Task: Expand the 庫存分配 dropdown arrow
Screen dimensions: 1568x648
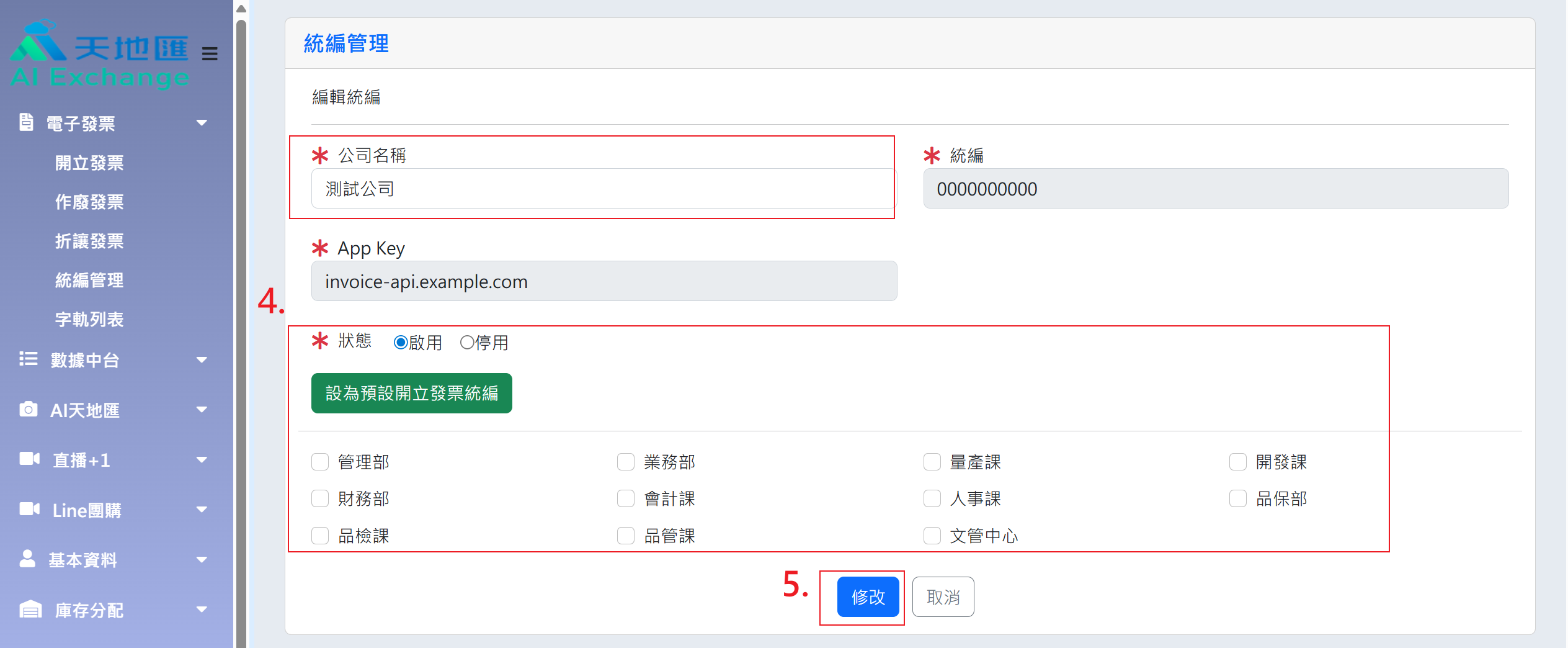Action: pyautogui.click(x=202, y=610)
